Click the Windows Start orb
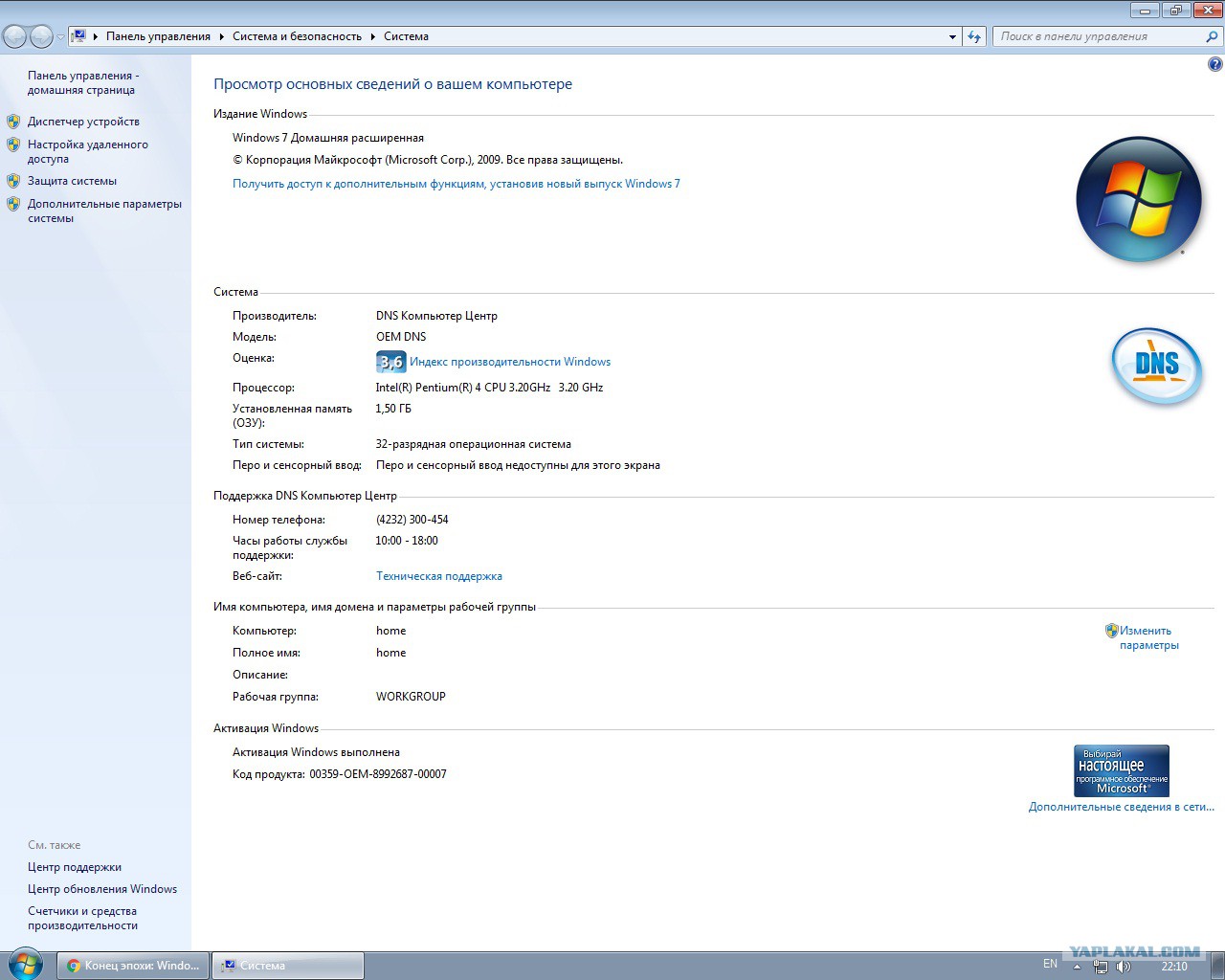Screen dimensions: 1225x980 coord(25,965)
